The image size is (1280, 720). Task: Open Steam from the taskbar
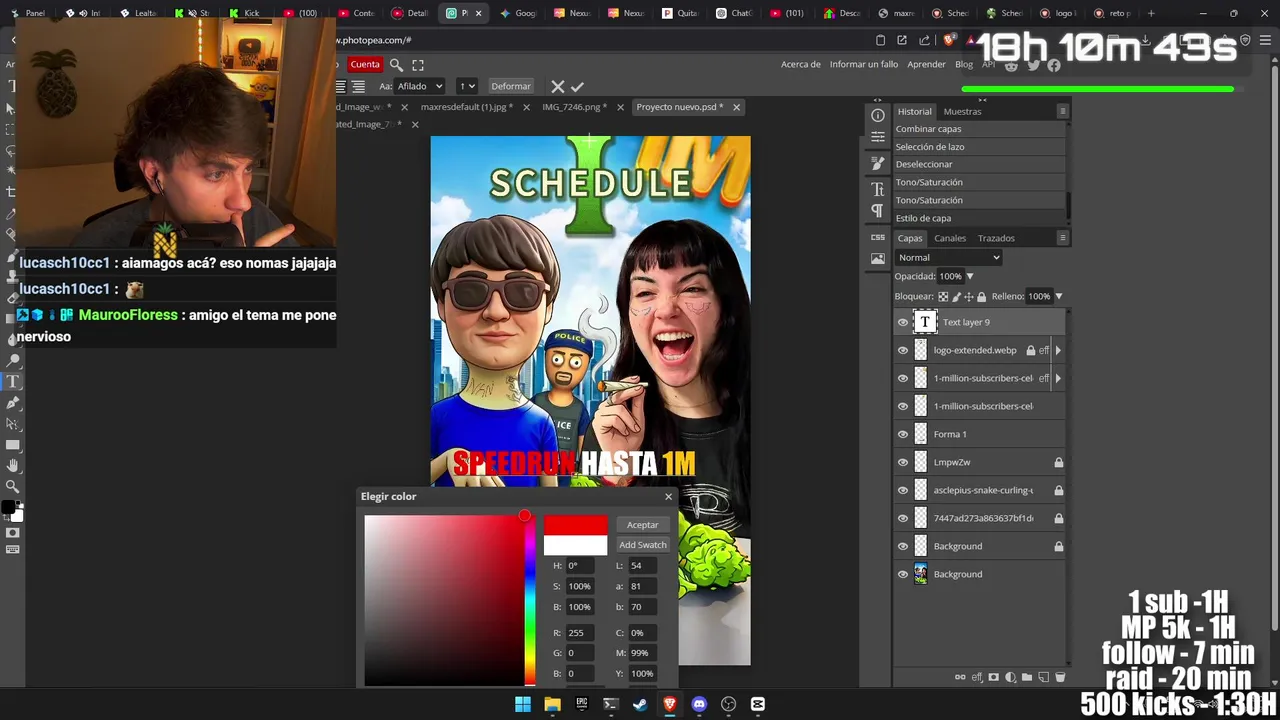(640, 704)
